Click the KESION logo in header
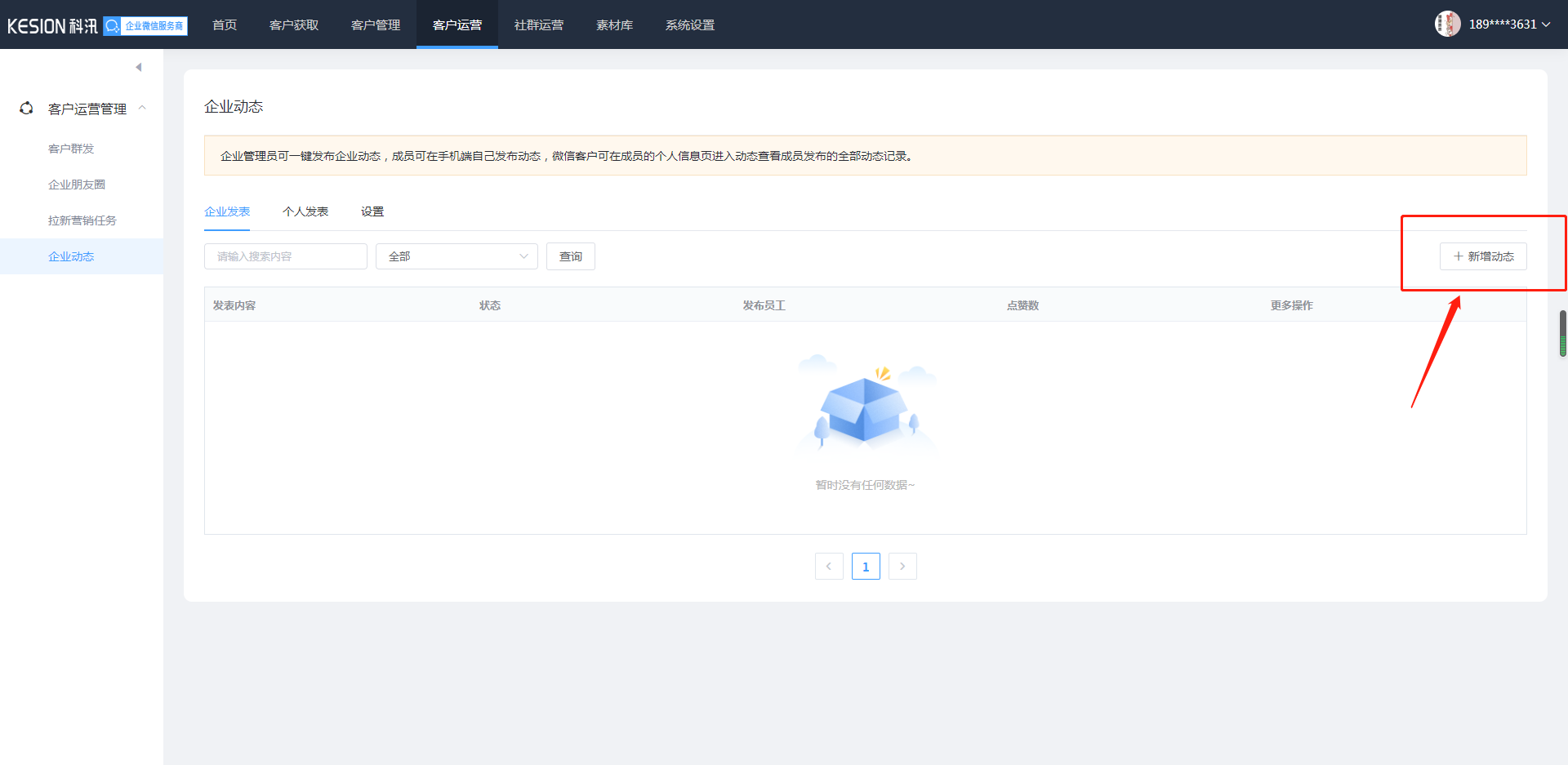This screenshot has height=765, width=1568. [51, 26]
